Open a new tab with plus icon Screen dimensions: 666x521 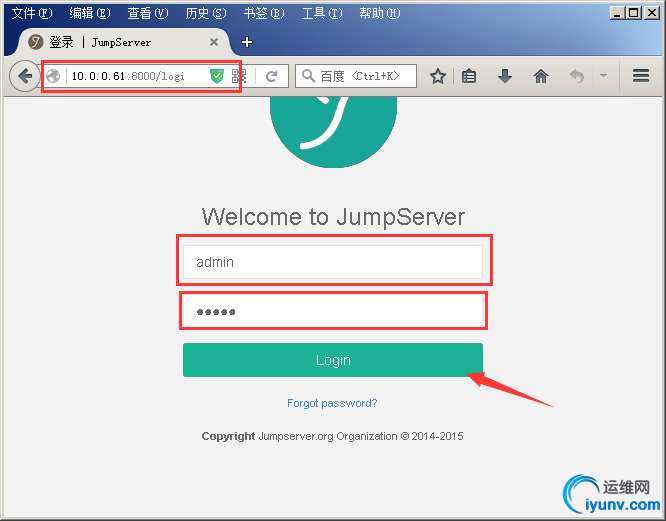[x=247, y=42]
